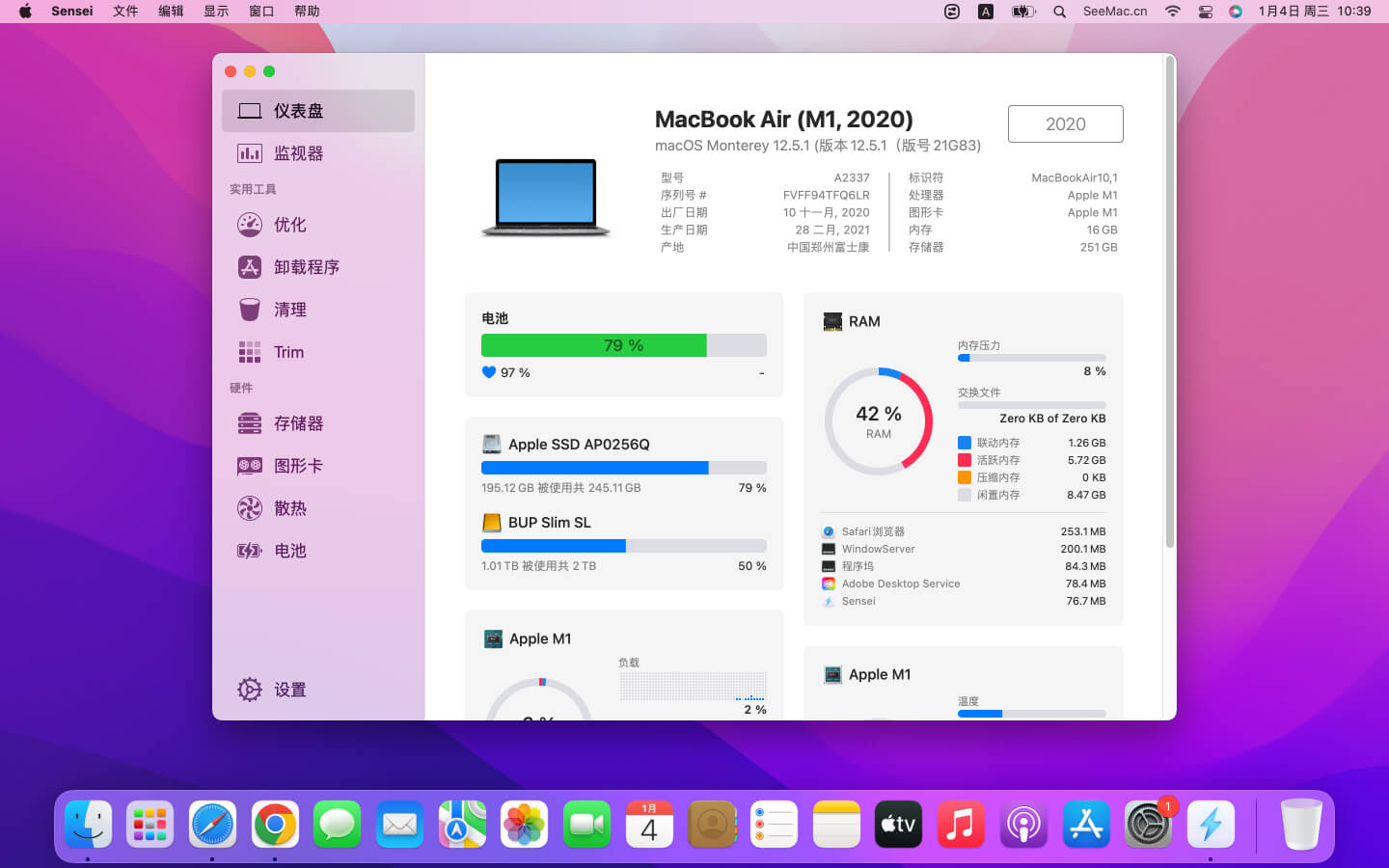
Task: Launch Google Chrome from the dock
Action: point(275,825)
